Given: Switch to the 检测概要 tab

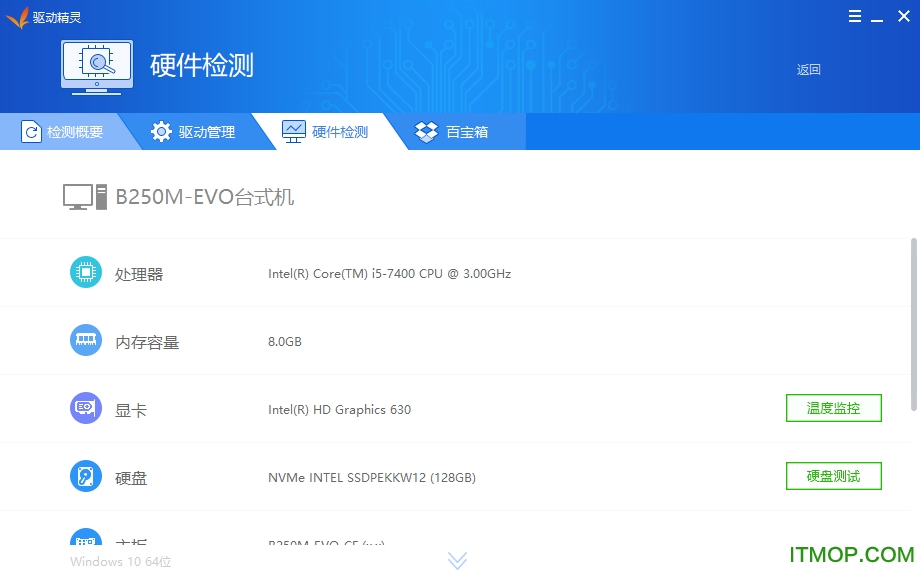Looking at the screenshot, I should coord(70,131).
